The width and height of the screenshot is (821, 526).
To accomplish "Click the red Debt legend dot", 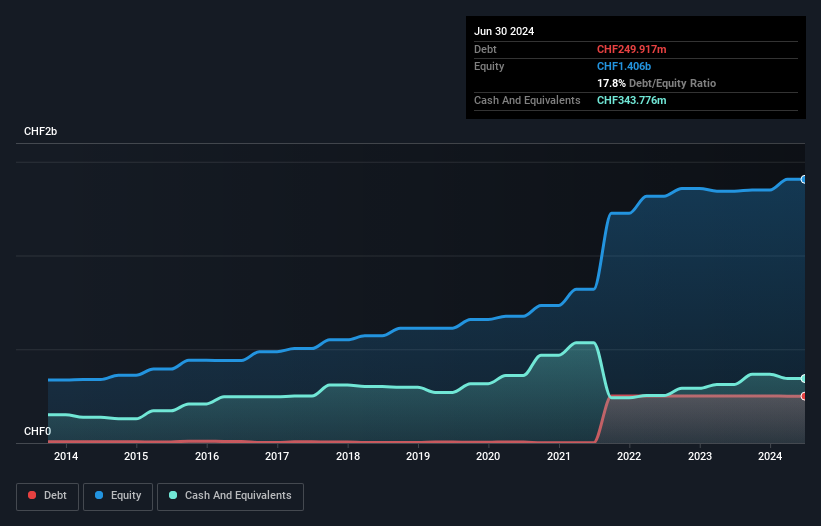I will (32, 495).
